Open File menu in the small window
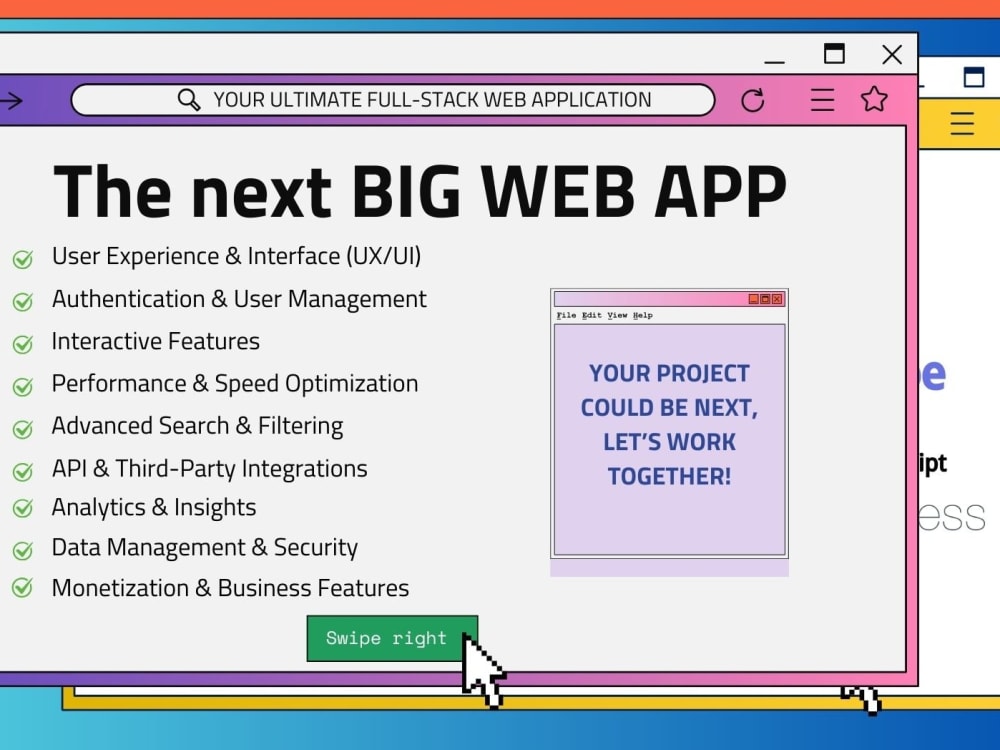This screenshot has height=750, width=1000. click(566, 315)
